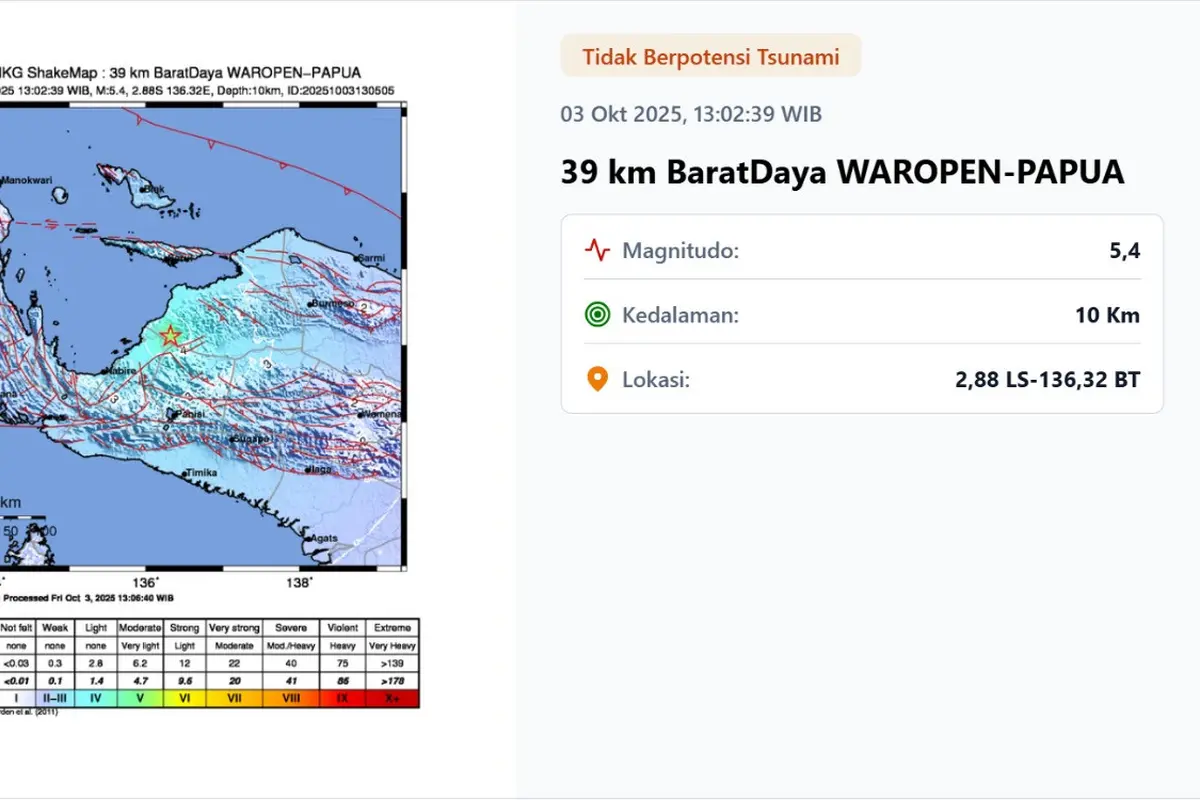The image size is (1200, 800).
Task: Click the "Manokwari" label on the map
Action: click(x=27, y=180)
